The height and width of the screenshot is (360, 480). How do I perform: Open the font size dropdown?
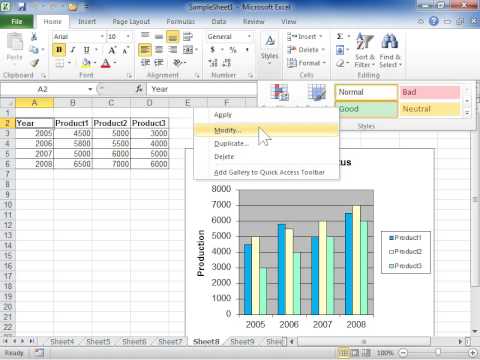pyautogui.click(x=128, y=36)
